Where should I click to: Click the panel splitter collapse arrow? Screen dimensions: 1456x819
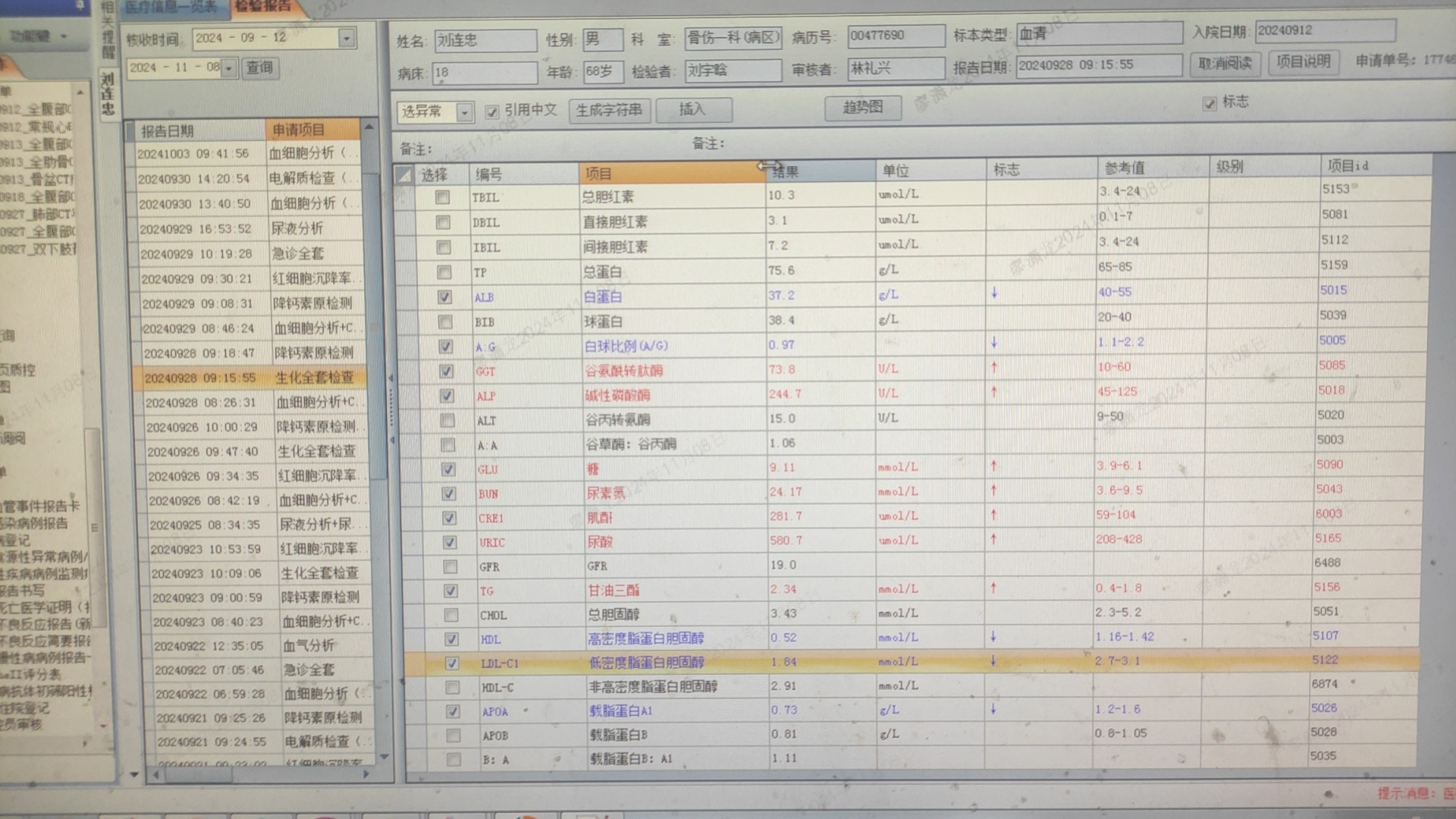(391, 378)
